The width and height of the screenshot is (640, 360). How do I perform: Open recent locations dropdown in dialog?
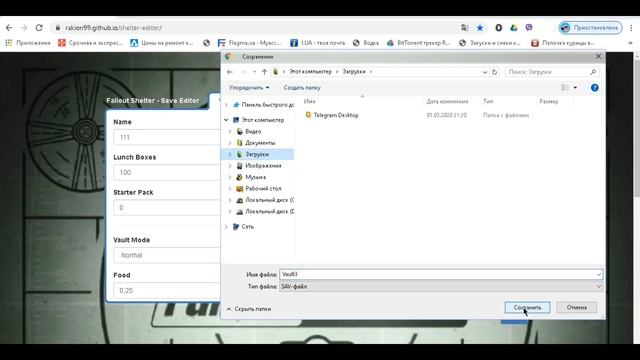click(254, 72)
